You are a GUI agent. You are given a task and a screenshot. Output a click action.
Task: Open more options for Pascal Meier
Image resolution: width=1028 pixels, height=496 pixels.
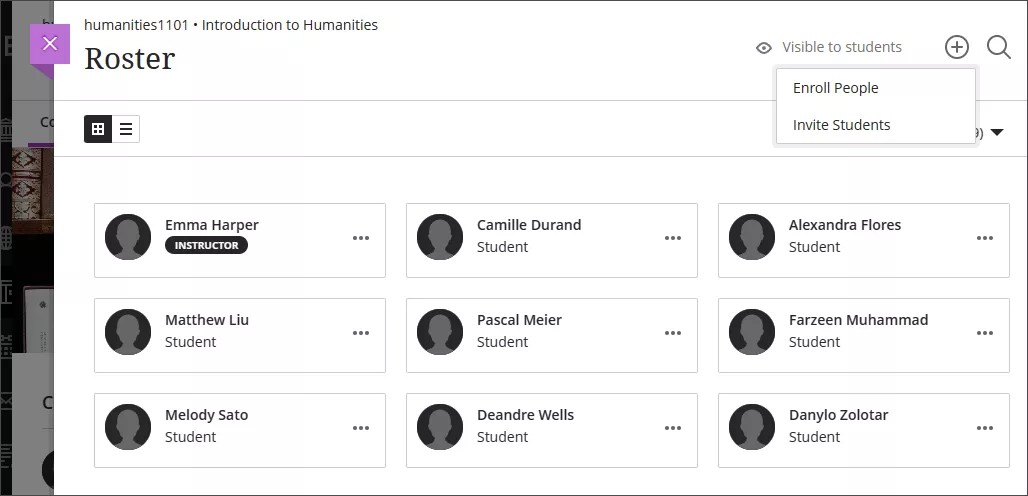673,333
